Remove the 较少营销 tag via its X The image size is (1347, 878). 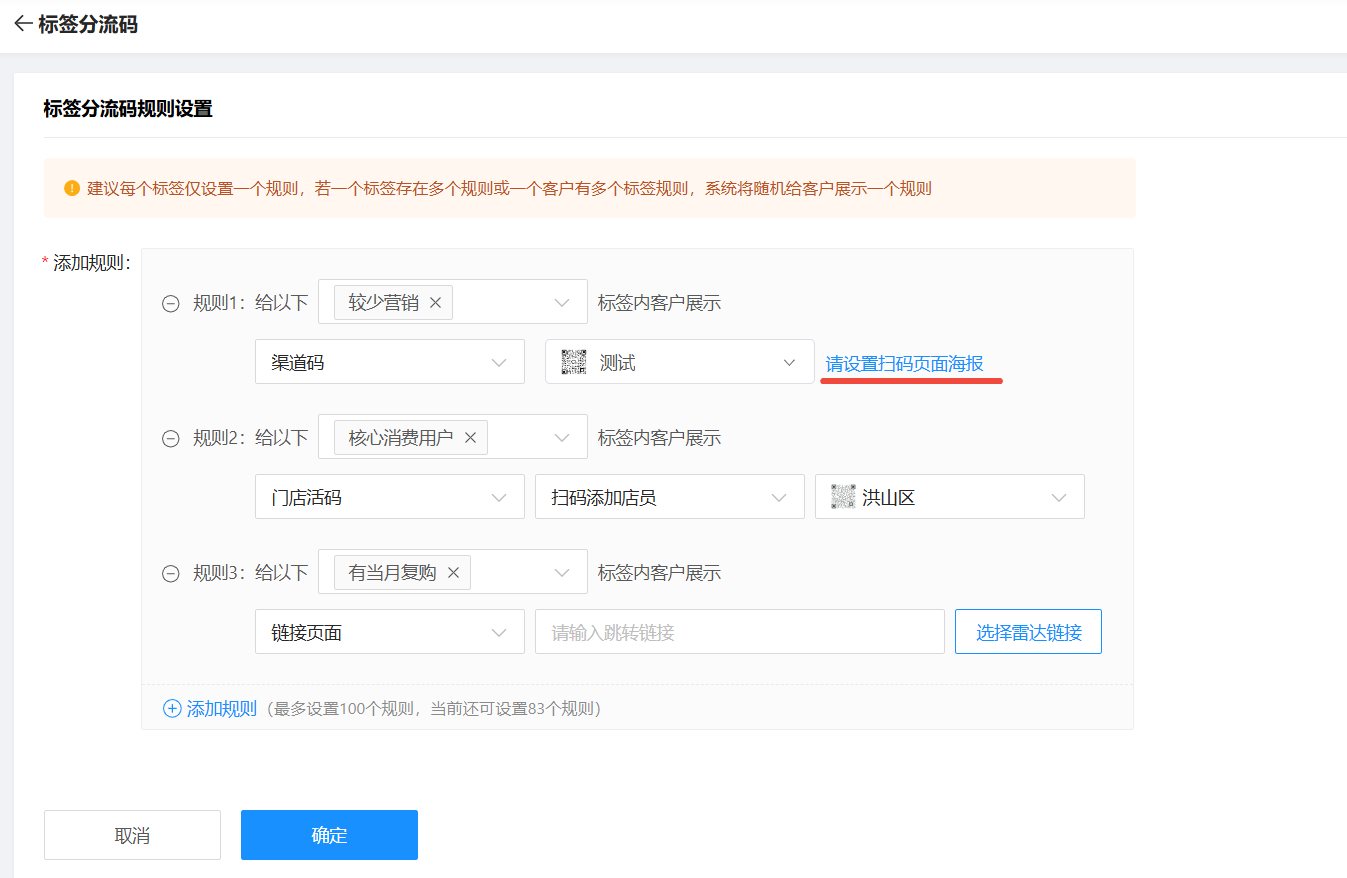(x=435, y=303)
